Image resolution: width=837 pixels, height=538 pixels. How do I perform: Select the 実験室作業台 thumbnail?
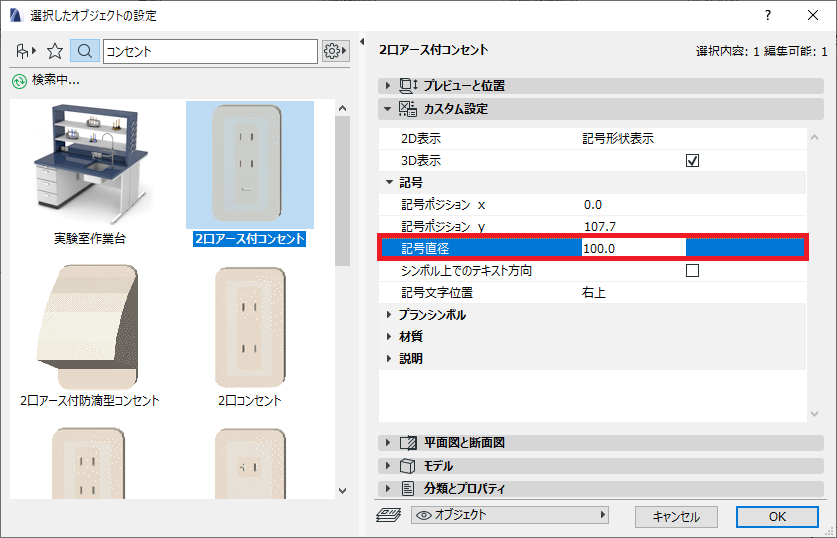point(90,164)
